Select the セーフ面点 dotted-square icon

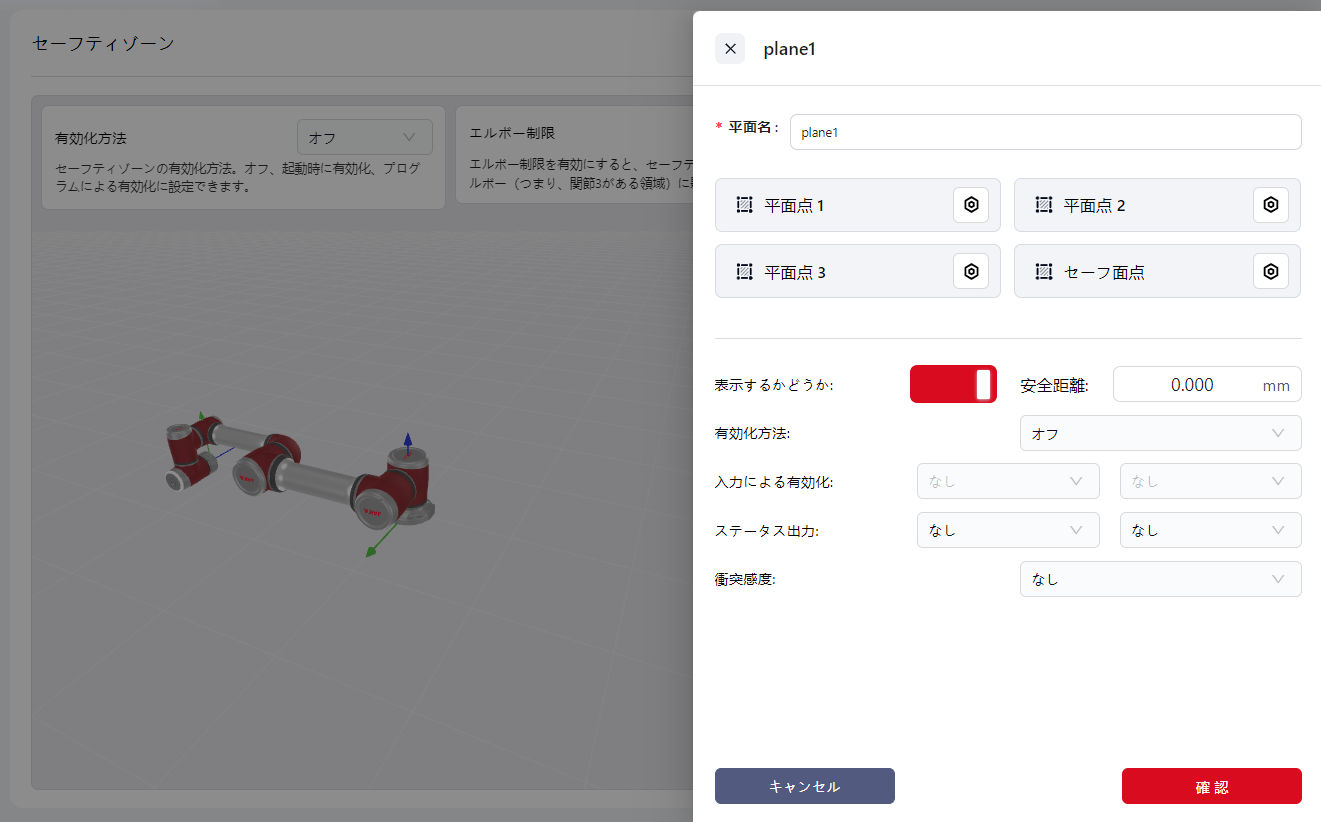point(1043,271)
